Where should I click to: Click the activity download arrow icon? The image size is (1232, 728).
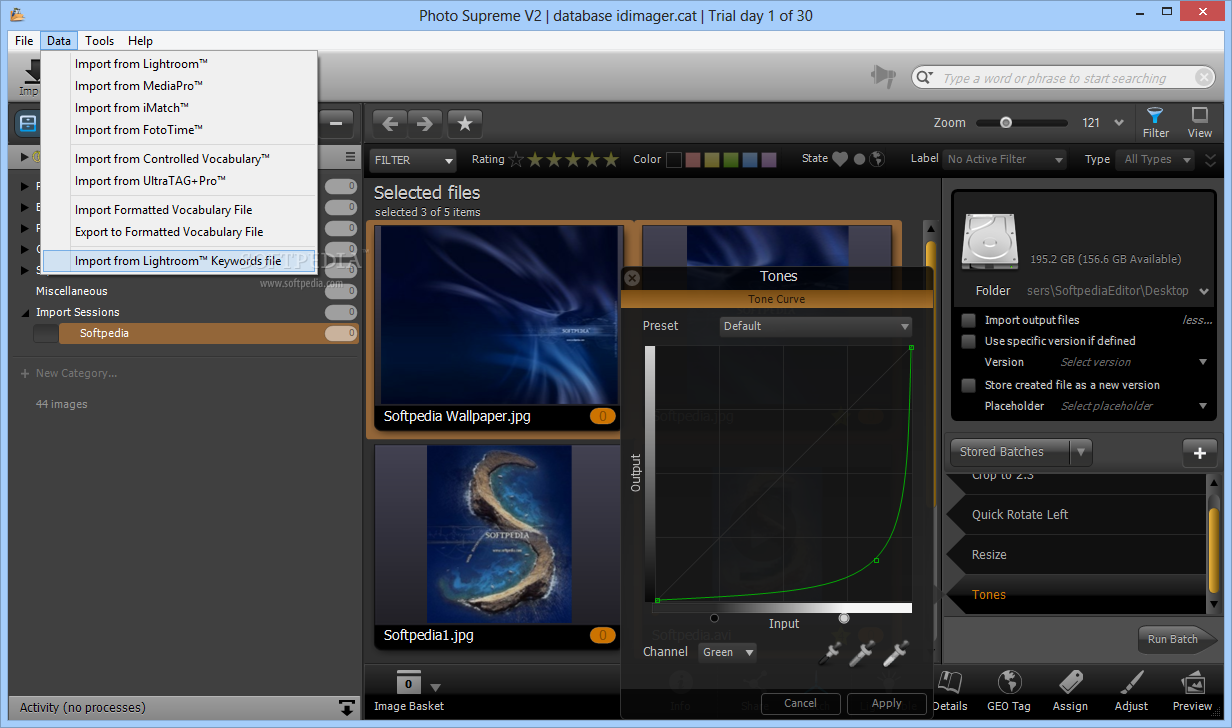[347, 707]
